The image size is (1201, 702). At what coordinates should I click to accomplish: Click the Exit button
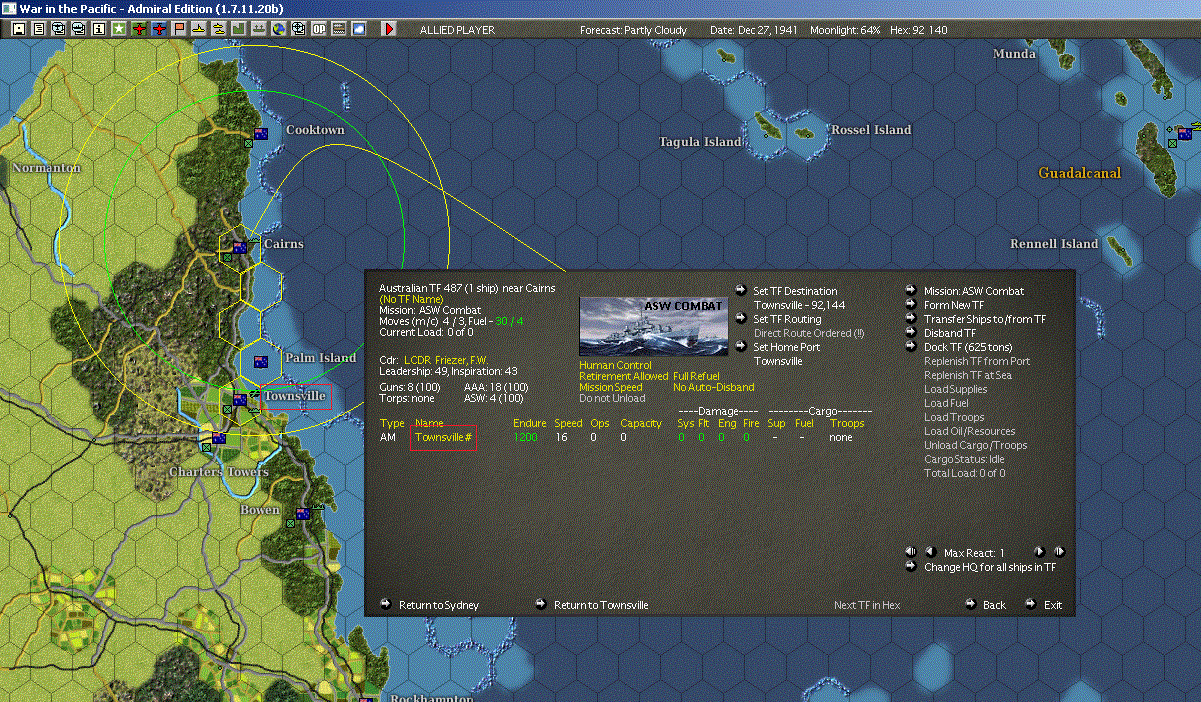tap(1053, 605)
